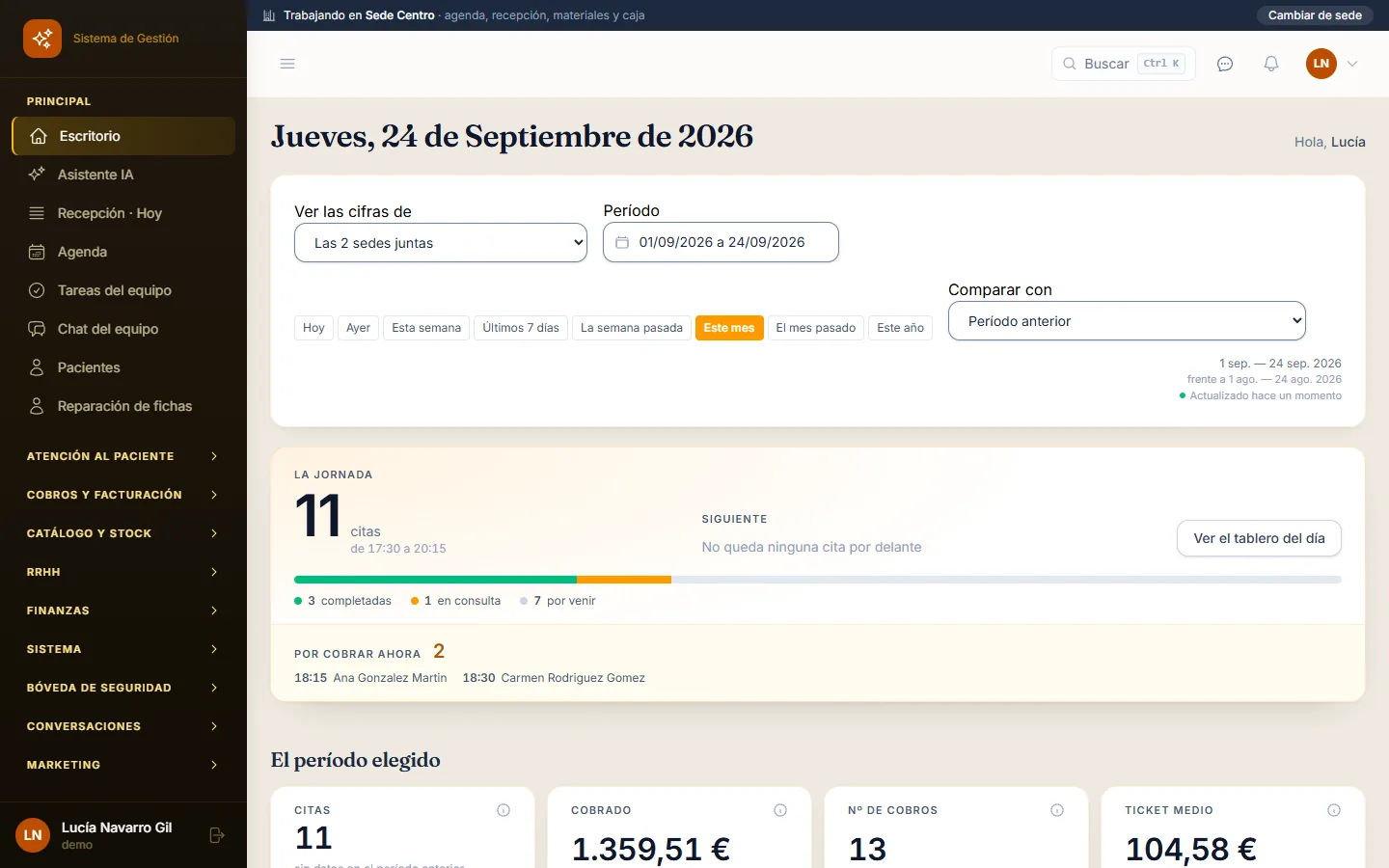Click the logout icon beside Lucía Navarro Gil
The image size is (1389, 868).
point(217,835)
